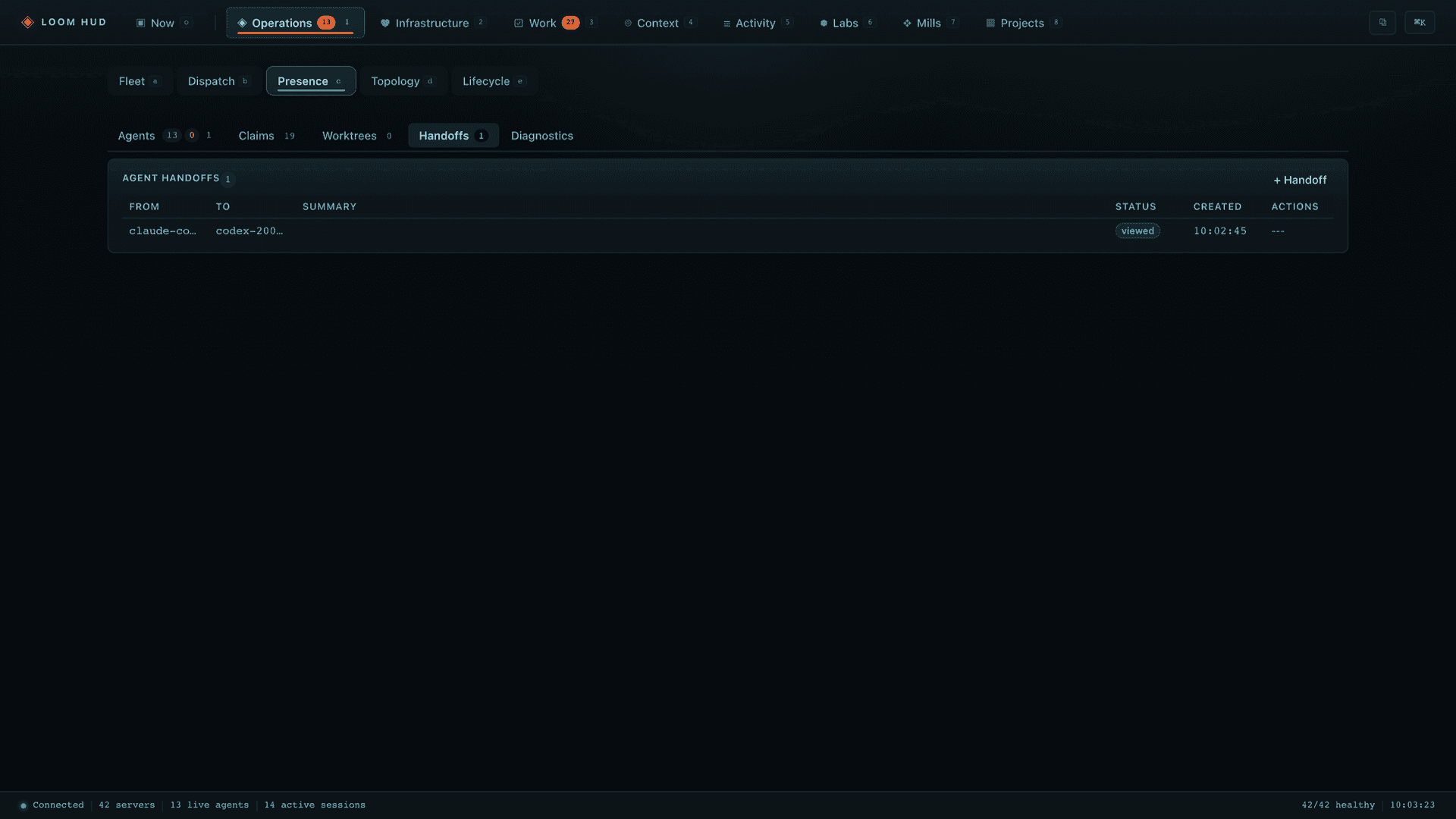
Task: Click the TO column header
Action: (223, 207)
